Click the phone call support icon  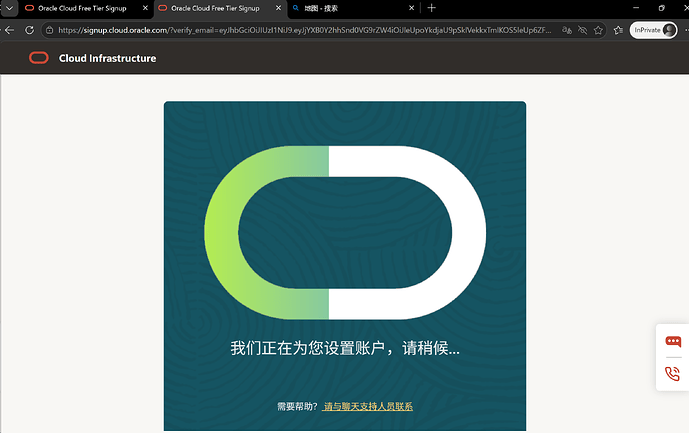click(x=672, y=374)
